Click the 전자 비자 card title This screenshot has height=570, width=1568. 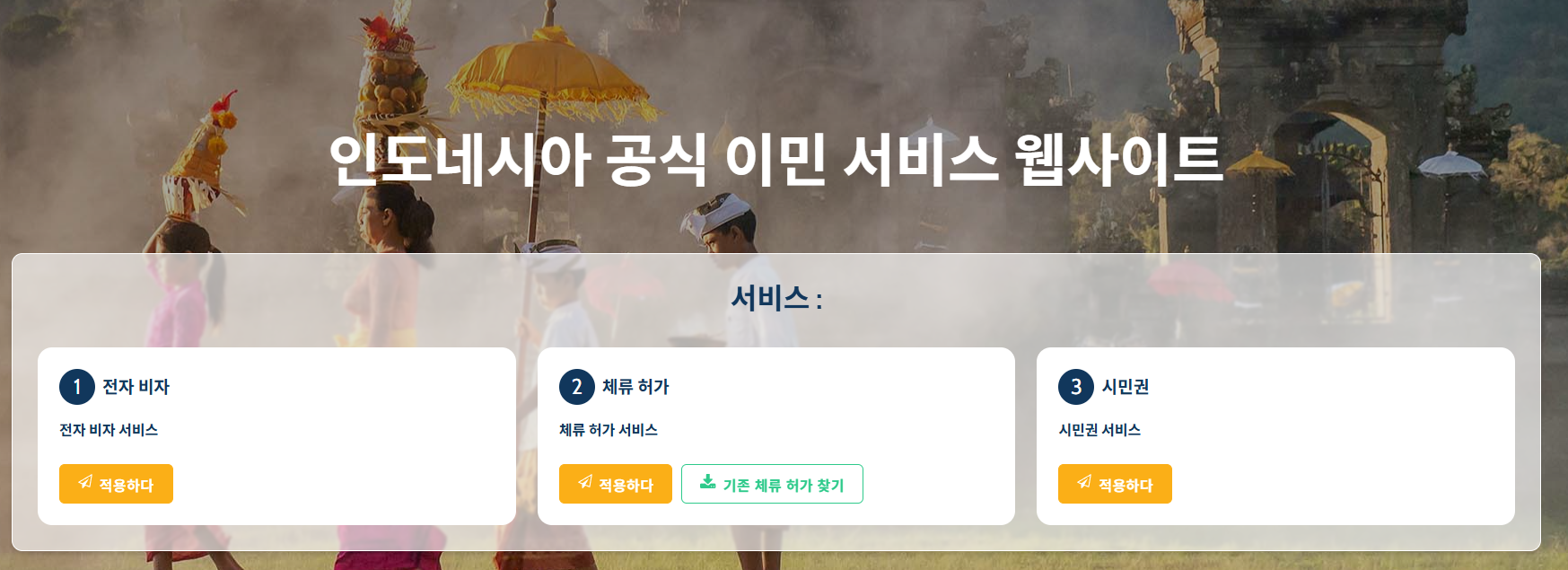[136, 387]
